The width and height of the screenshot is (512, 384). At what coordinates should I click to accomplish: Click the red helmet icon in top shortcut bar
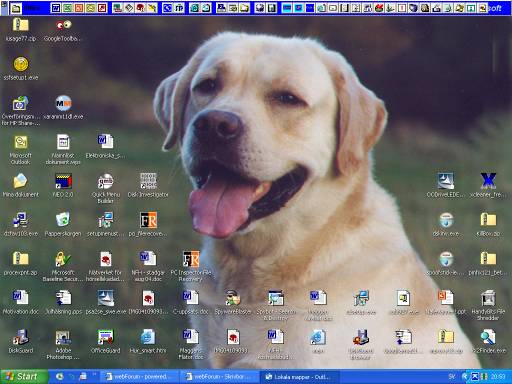coord(140,8)
